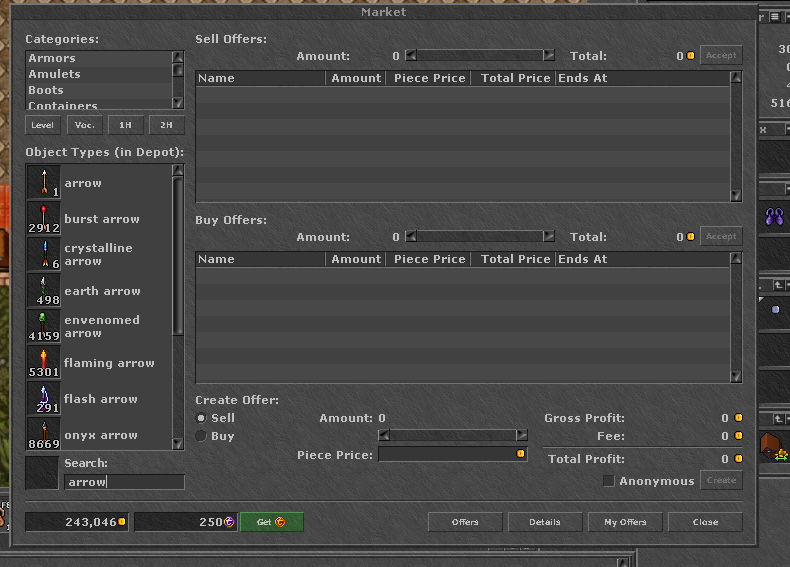The width and height of the screenshot is (790, 567).
Task: Click Sell Offers table scroll down arrow
Action: pos(736,196)
